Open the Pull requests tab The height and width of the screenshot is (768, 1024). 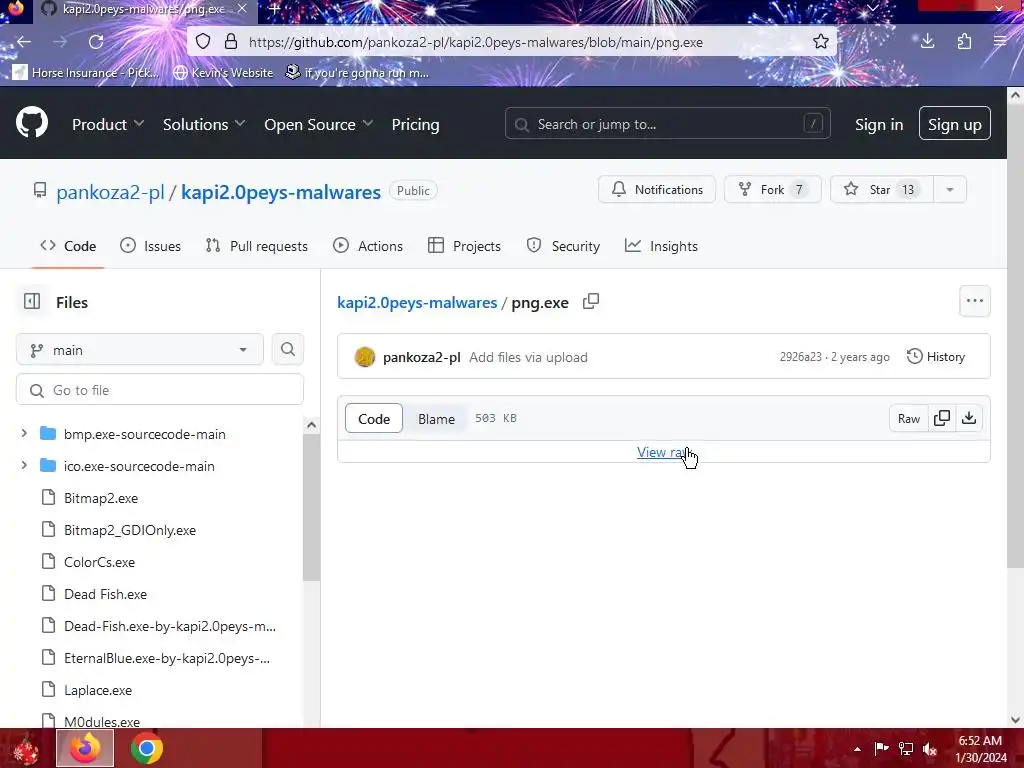pos(257,246)
